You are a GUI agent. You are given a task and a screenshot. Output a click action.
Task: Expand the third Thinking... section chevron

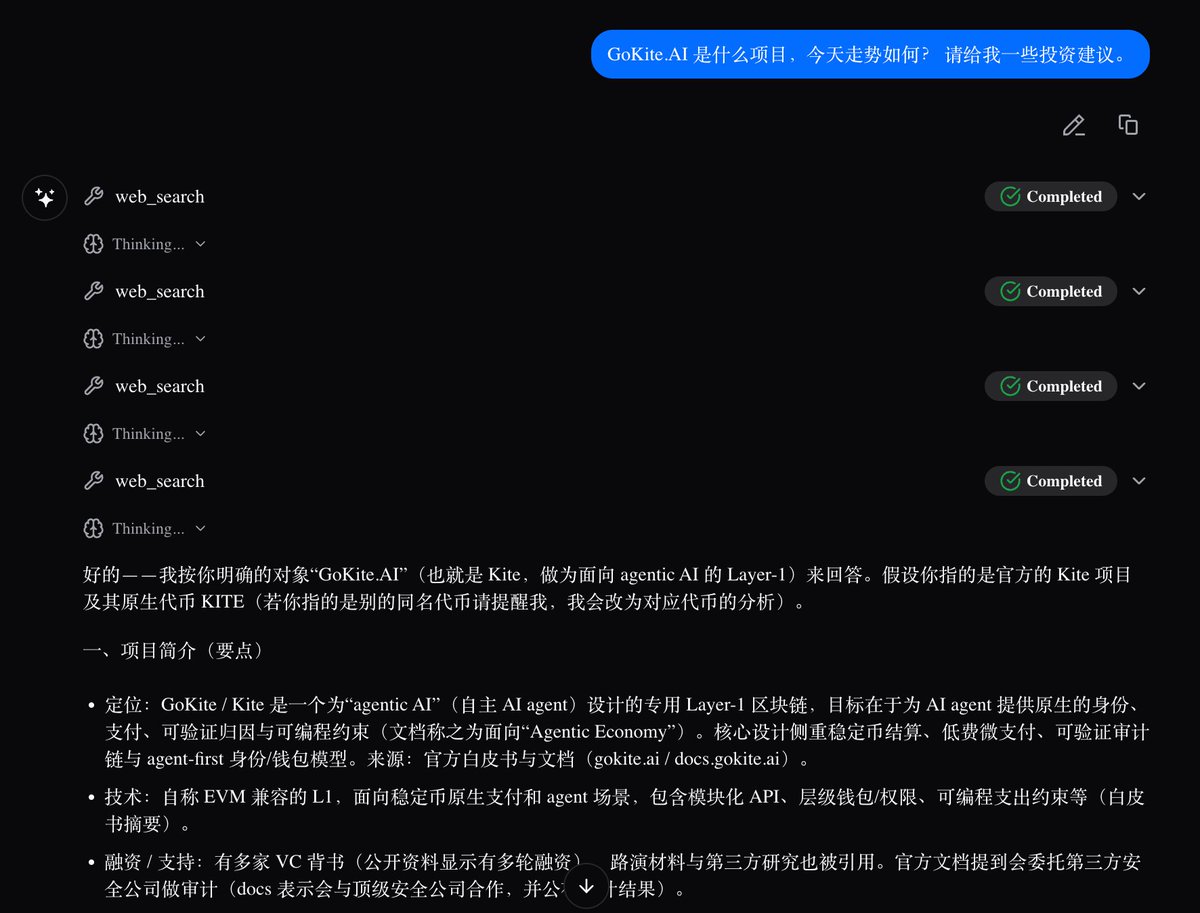point(201,434)
